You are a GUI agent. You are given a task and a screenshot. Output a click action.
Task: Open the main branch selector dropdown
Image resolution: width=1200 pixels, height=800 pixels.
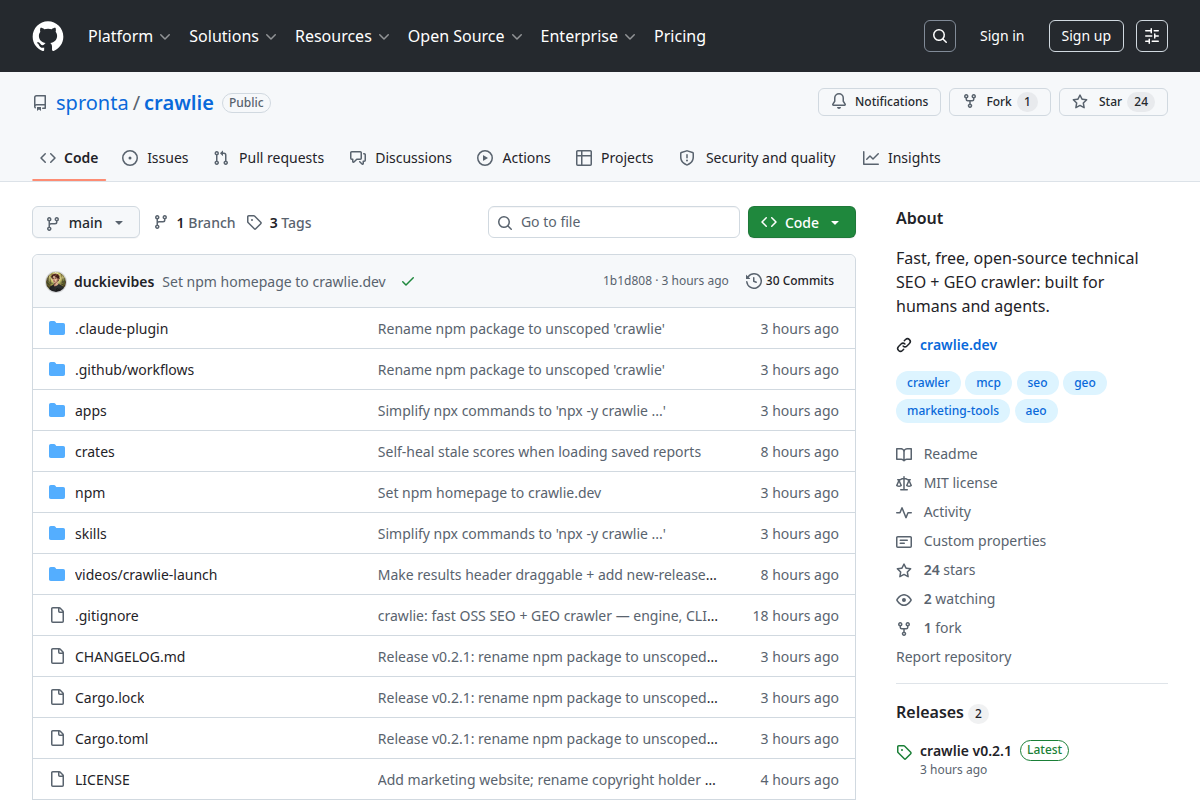(86, 222)
